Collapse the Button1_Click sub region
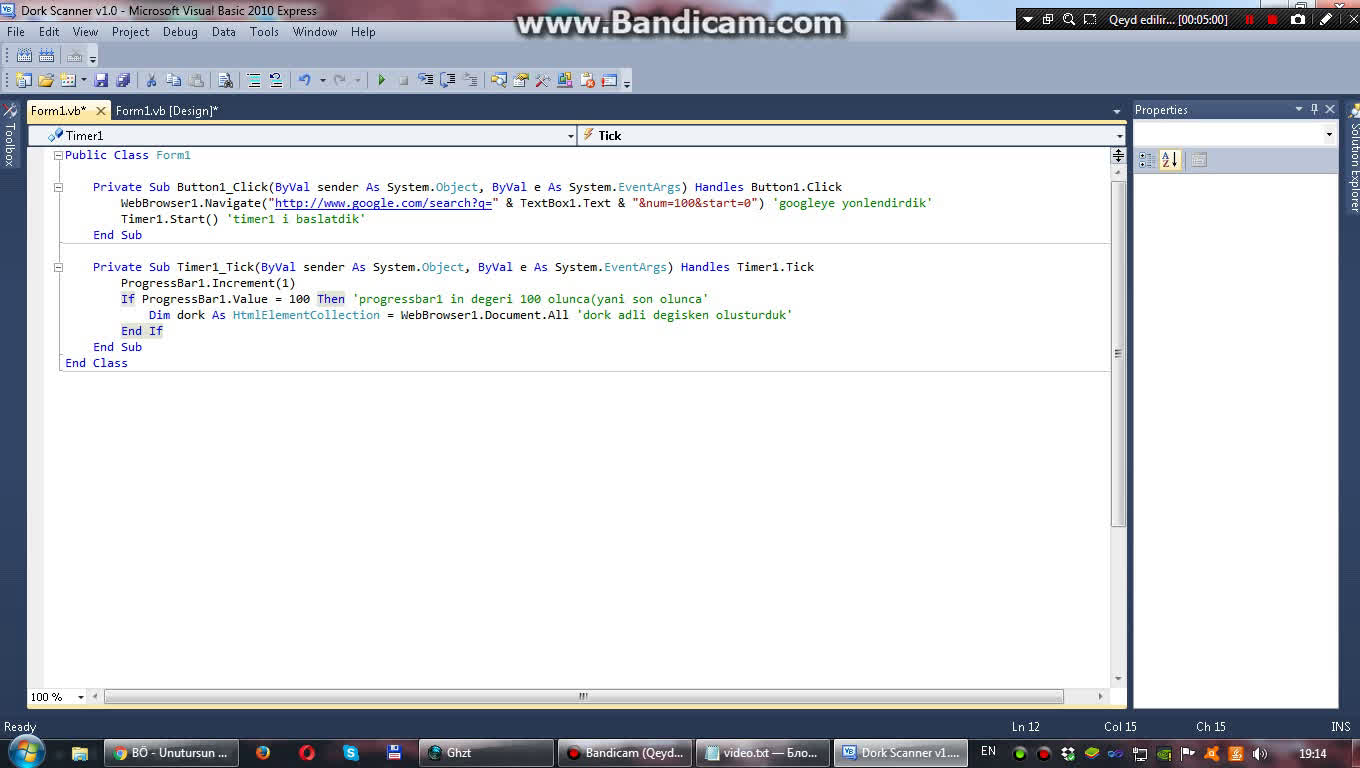The height and width of the screenshot is (768, 1360). (x=58, y=187)
